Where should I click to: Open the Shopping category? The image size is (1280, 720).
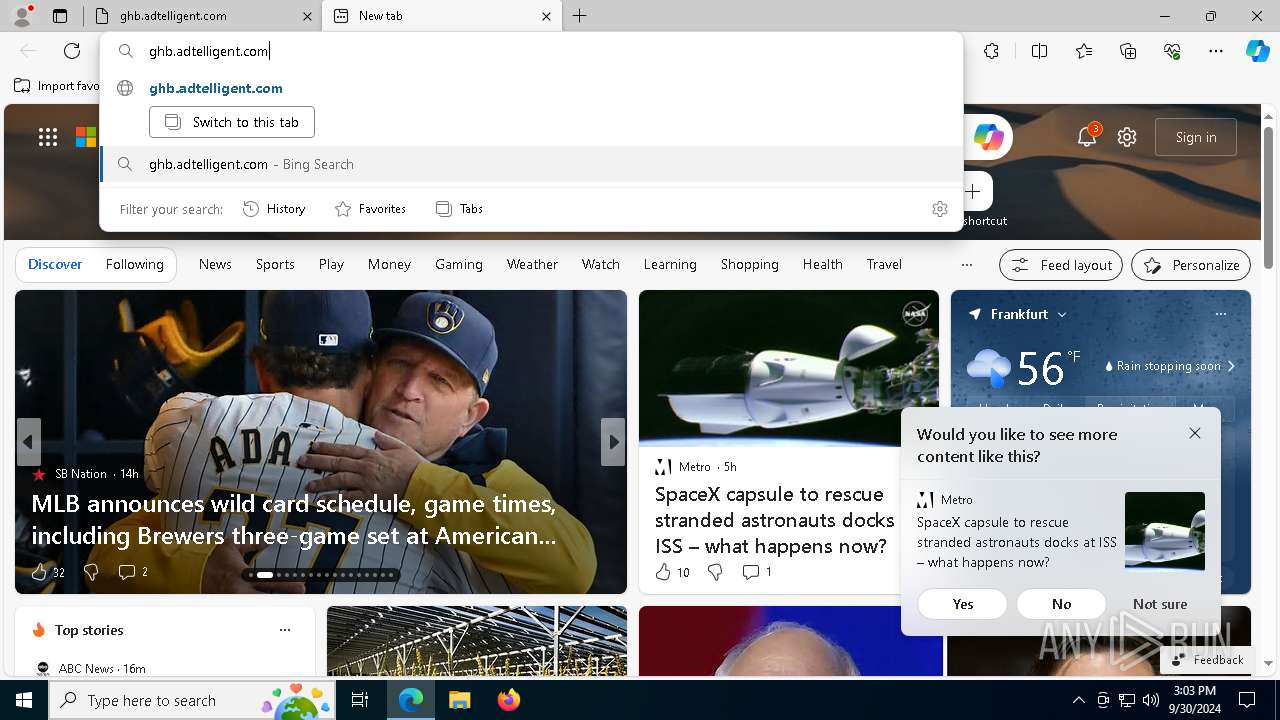749,265
